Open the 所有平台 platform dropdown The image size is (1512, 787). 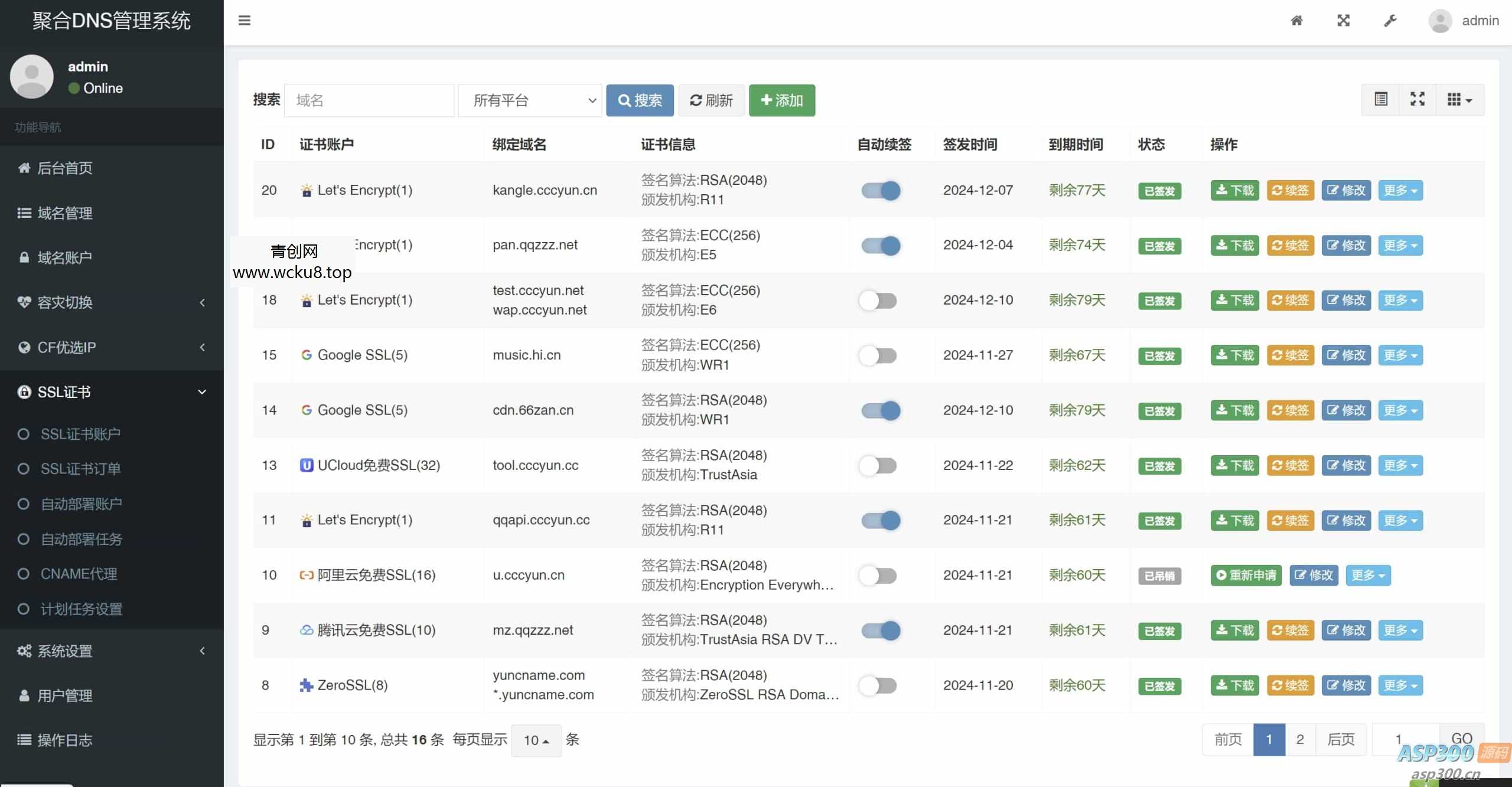click(530, 100)
